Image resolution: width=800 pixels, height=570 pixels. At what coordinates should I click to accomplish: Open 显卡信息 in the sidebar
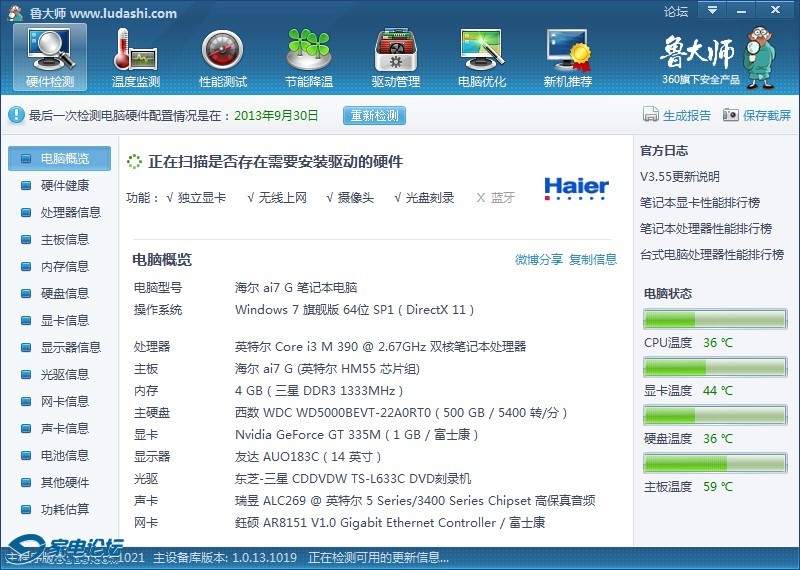click(x=64, y=320)
